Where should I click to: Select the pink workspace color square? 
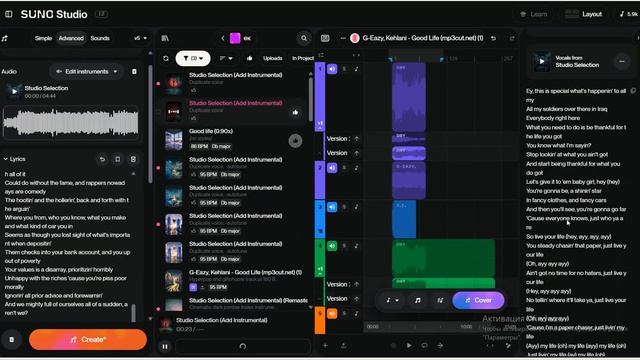tap(235, 38)
